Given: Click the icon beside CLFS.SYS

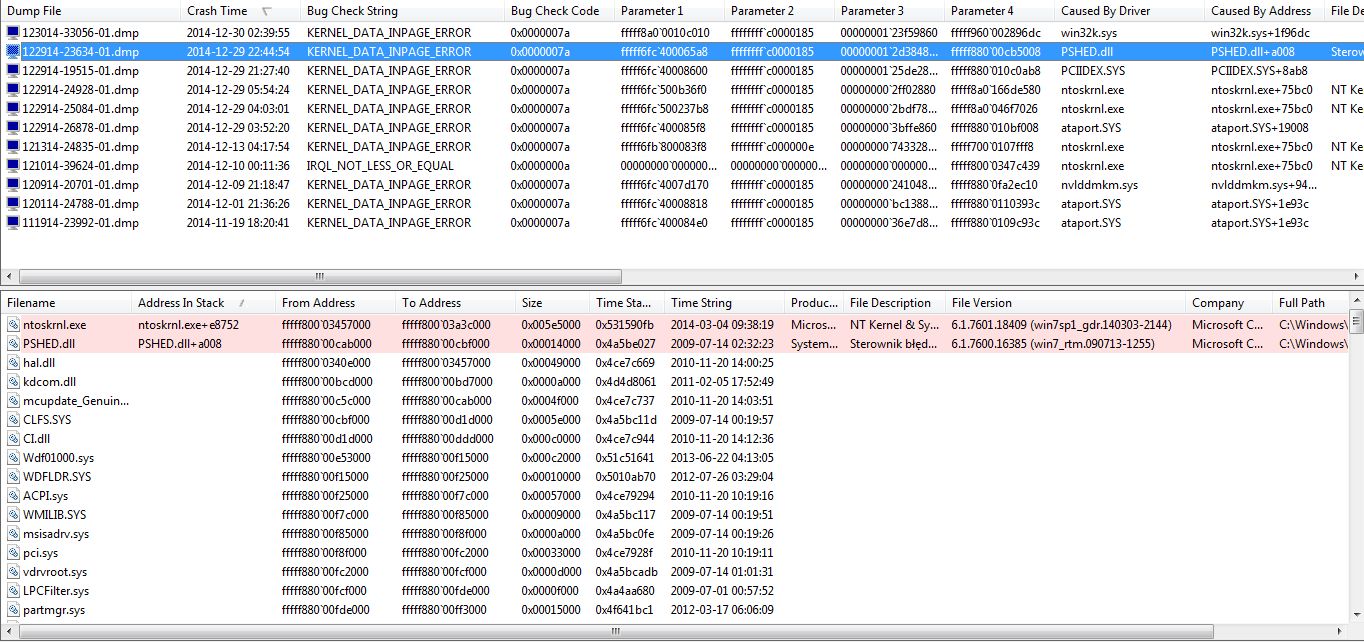Looking at the screenshot, I should coord(11,419).
